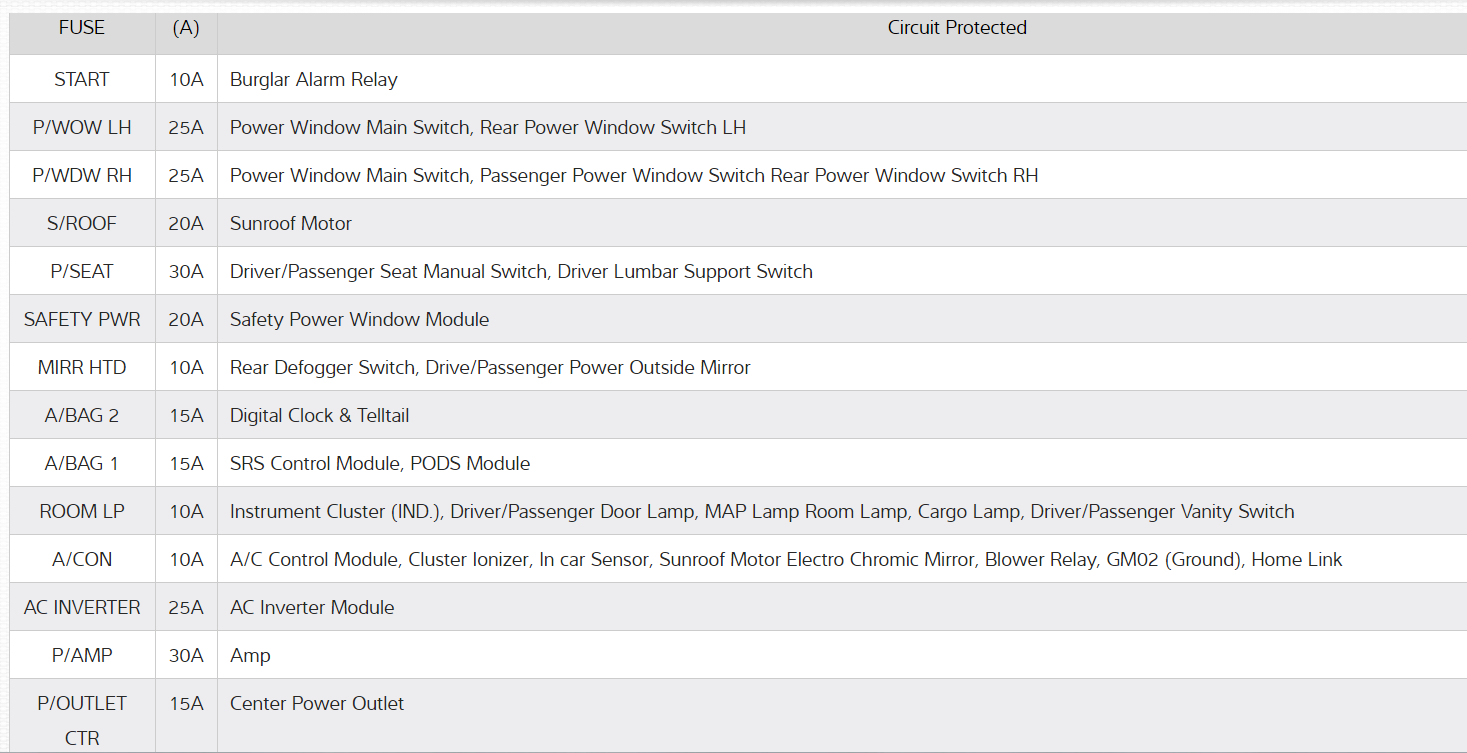Click the P/SEAT fuse name
The width and height of the screenshot is (1467, 753).
tap(82, 272)
